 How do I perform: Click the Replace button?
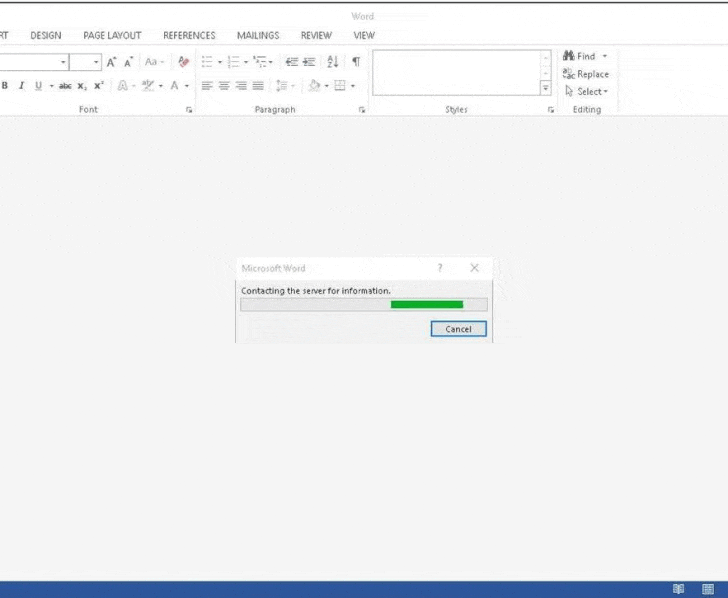coord(586,74)
